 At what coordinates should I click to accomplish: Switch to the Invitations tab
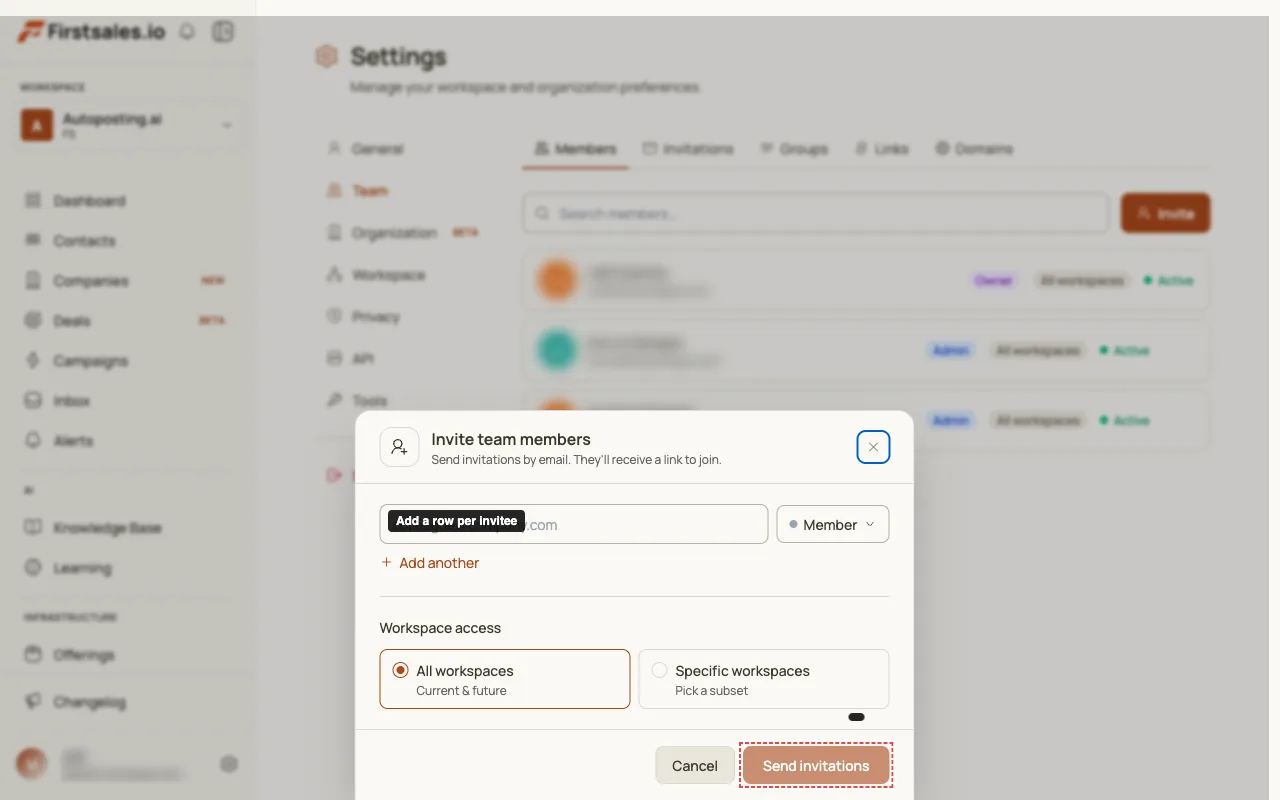click(688, 149)
